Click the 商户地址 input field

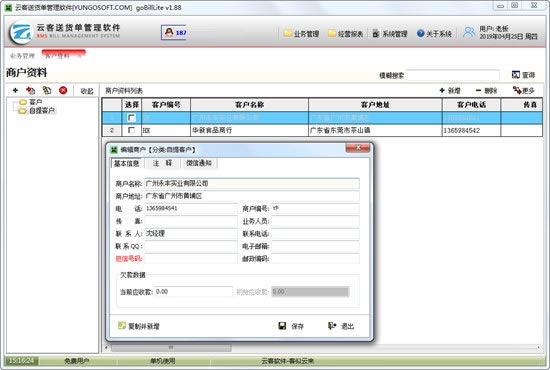[x=252, y=196]
